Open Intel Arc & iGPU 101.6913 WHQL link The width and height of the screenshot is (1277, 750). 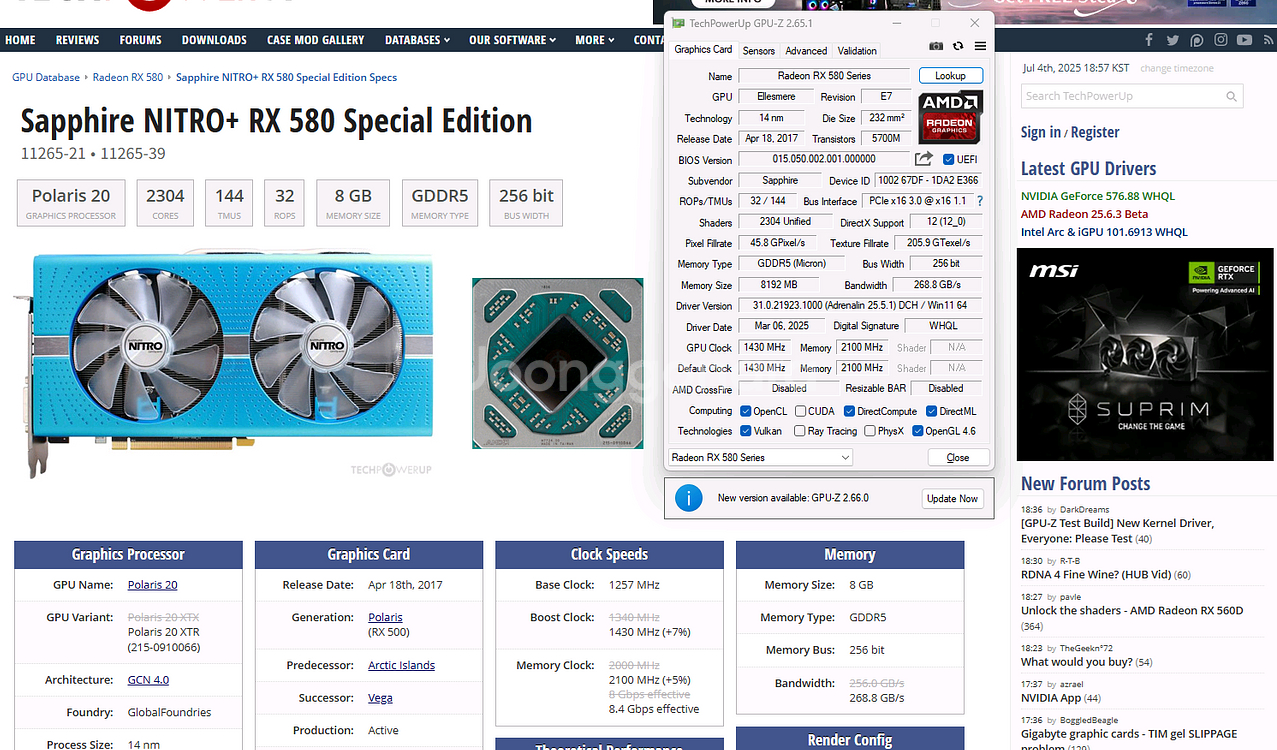coord(1104,232)
